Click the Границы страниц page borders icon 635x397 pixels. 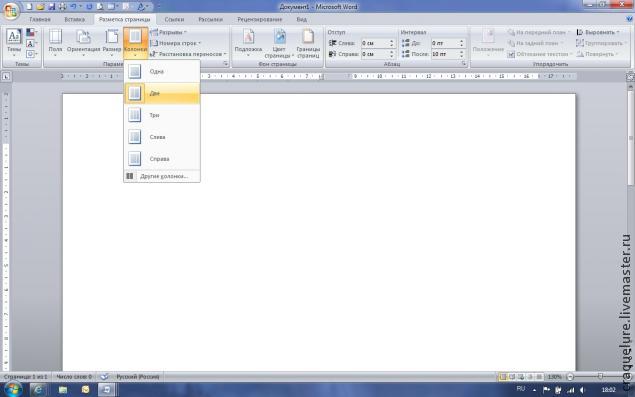point(308,43)
